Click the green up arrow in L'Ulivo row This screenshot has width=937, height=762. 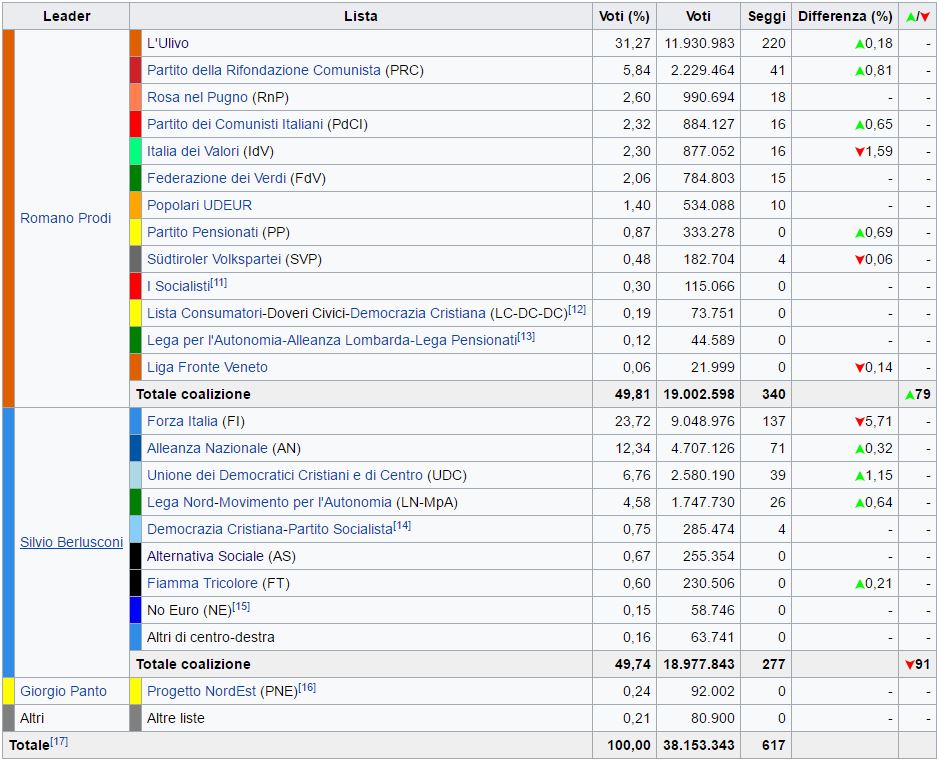[859, 43]
